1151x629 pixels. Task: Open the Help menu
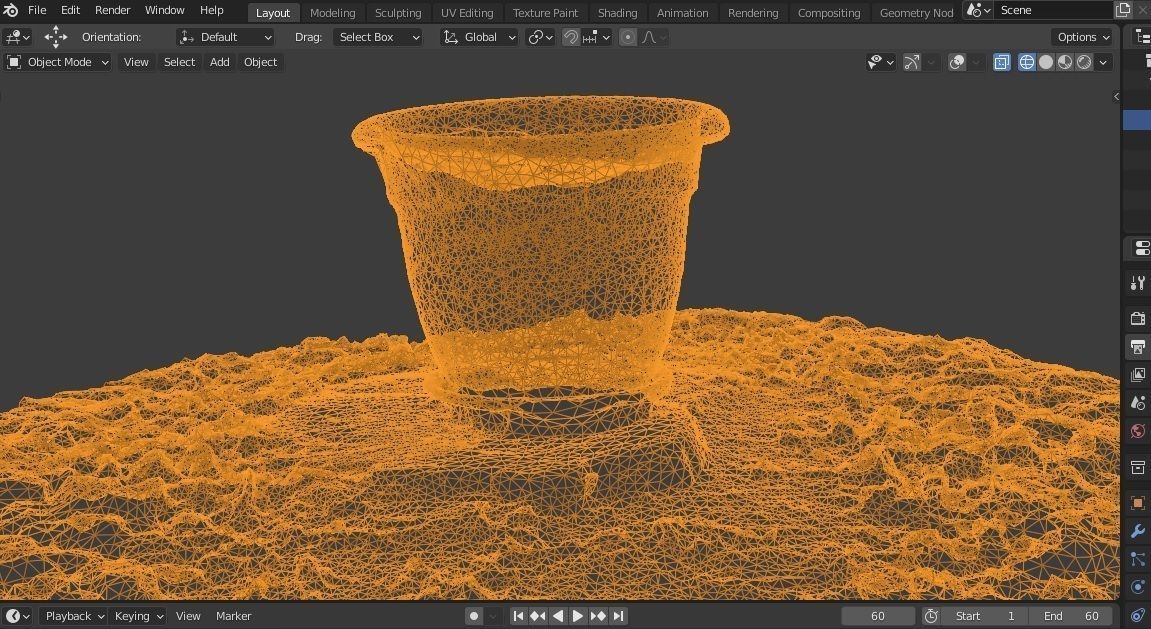point(211,10)
